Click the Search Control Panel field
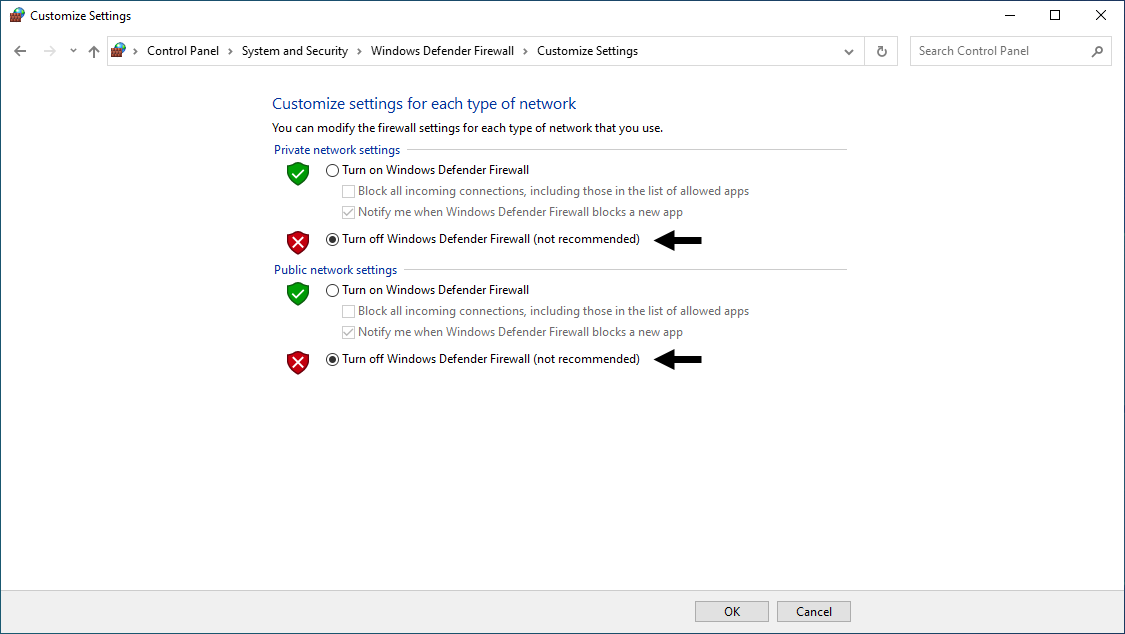1125x634 pixels. [x=1010, y=51]
